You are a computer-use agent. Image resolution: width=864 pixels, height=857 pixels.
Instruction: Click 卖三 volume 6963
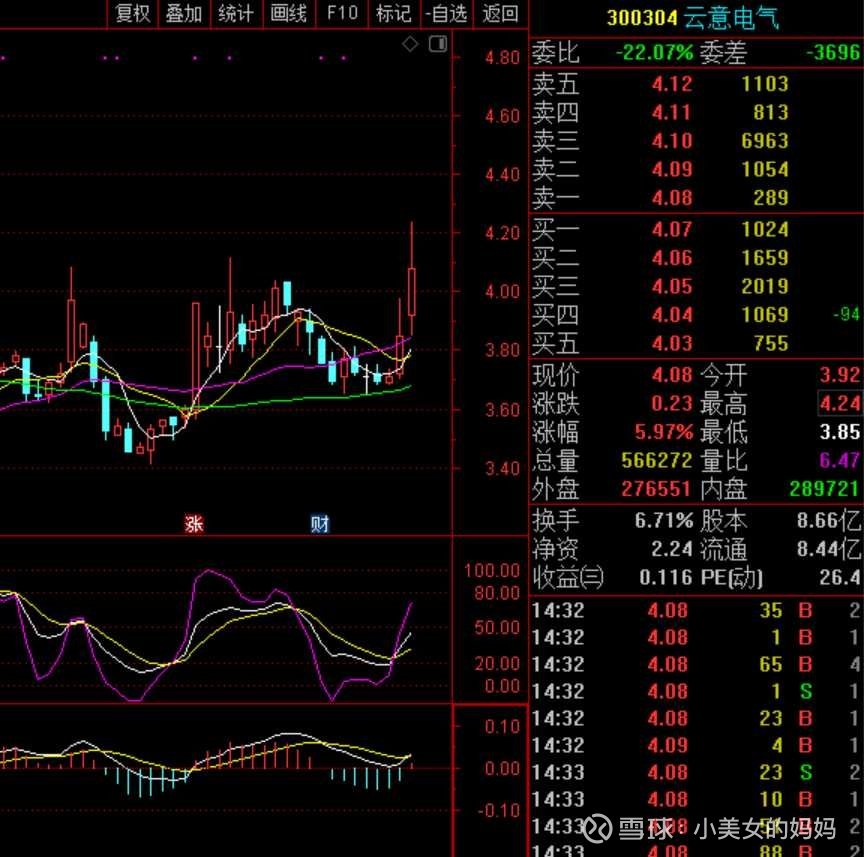765,141
